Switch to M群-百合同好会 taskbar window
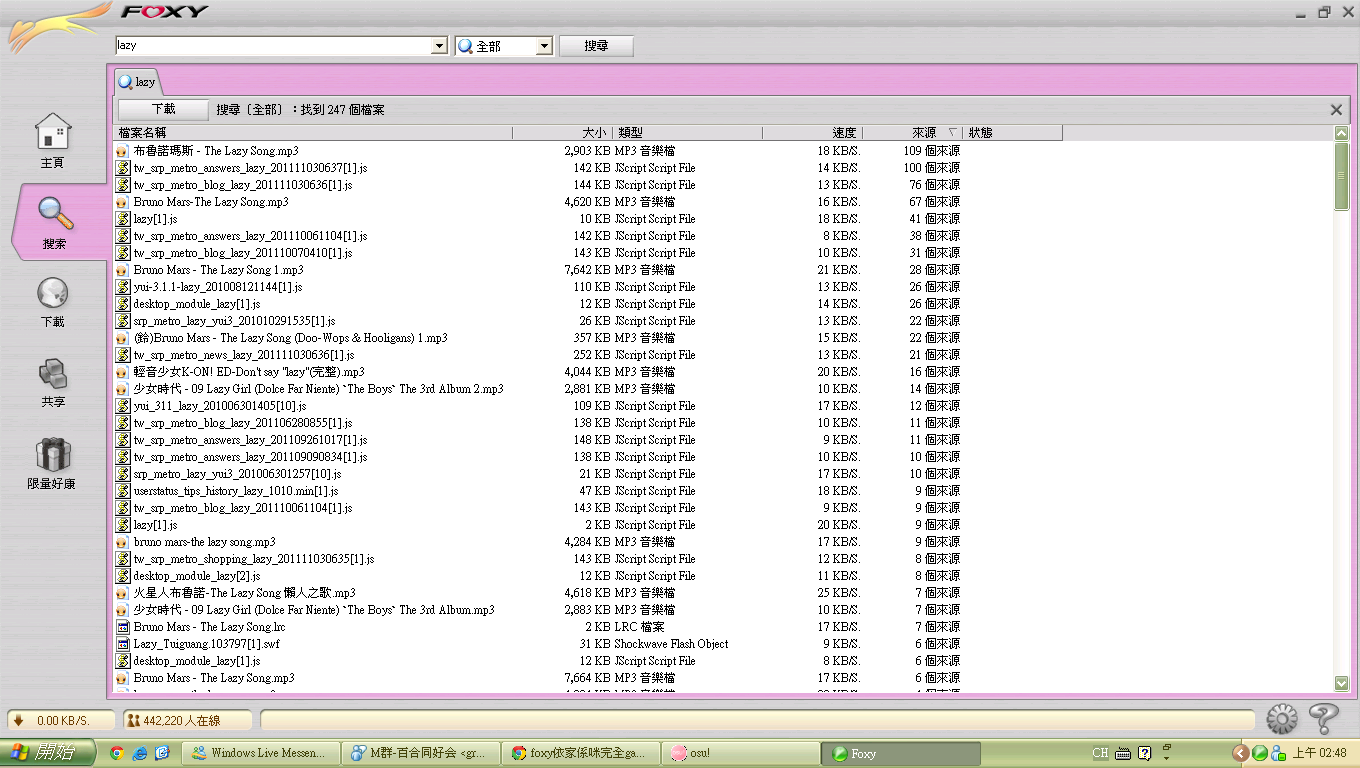The width and height of the screenshot is (1360, 768). (x=421, y=753)
